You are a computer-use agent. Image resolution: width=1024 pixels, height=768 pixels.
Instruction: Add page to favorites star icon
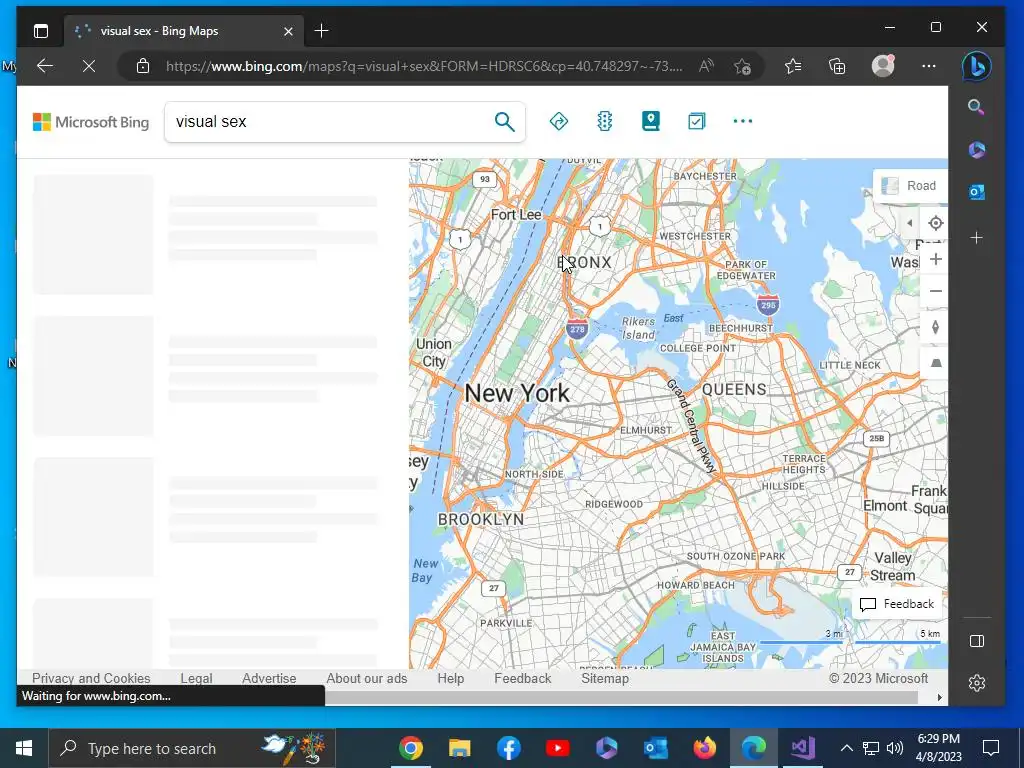pos(743,66)
